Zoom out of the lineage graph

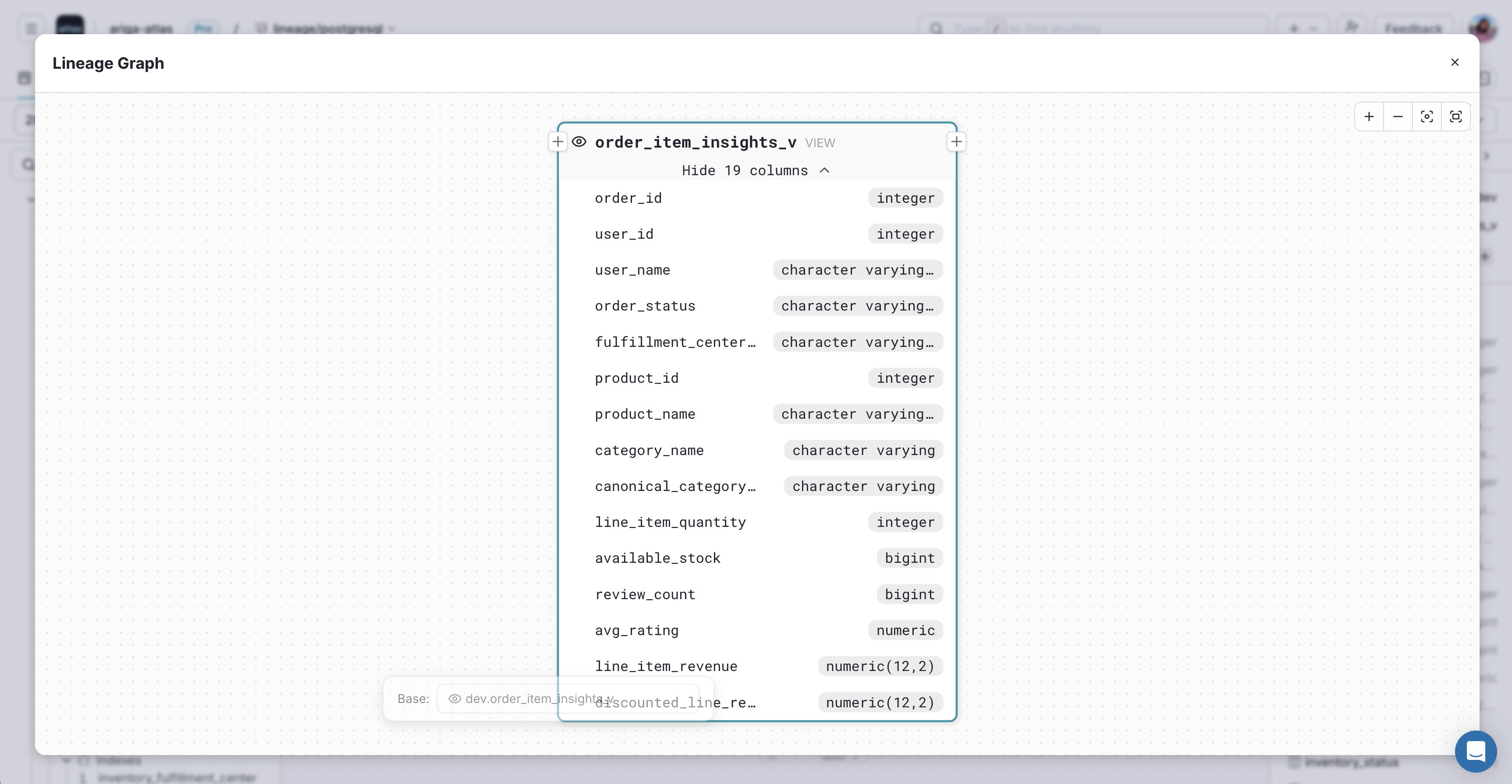[1398, 116]
